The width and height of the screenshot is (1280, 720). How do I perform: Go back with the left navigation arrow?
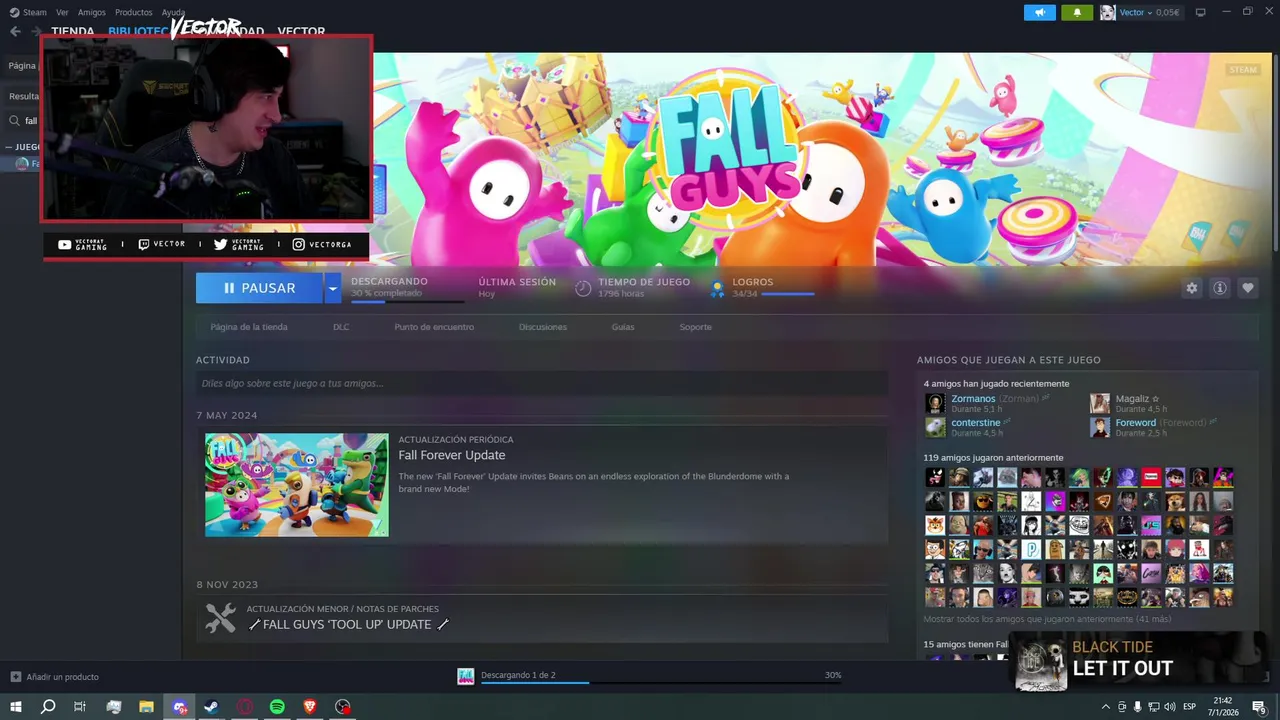[15, 31]
